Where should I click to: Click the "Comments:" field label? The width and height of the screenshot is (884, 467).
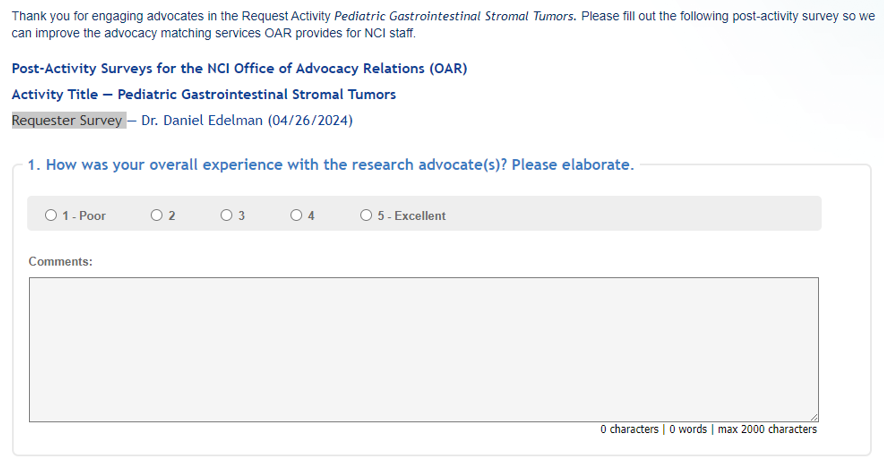(60, 261)
